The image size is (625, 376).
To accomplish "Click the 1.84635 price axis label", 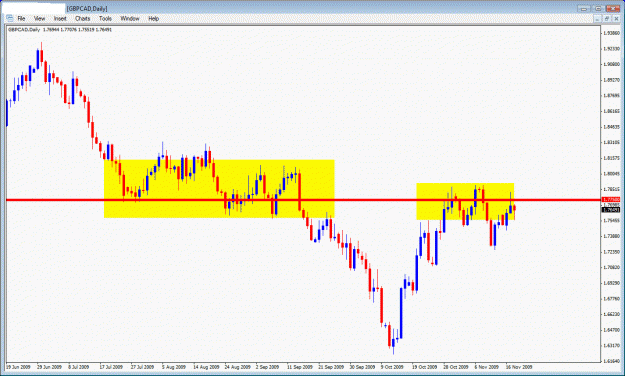I will point(612,127).
